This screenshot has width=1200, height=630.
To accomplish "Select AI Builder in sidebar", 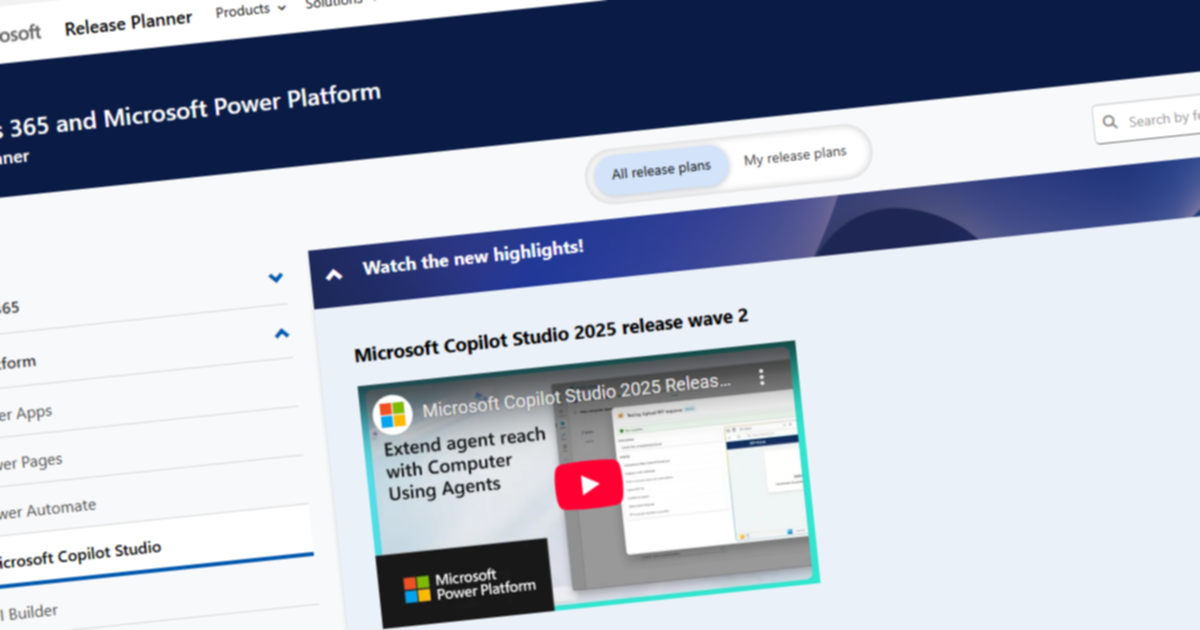I will tap(30, 612).
